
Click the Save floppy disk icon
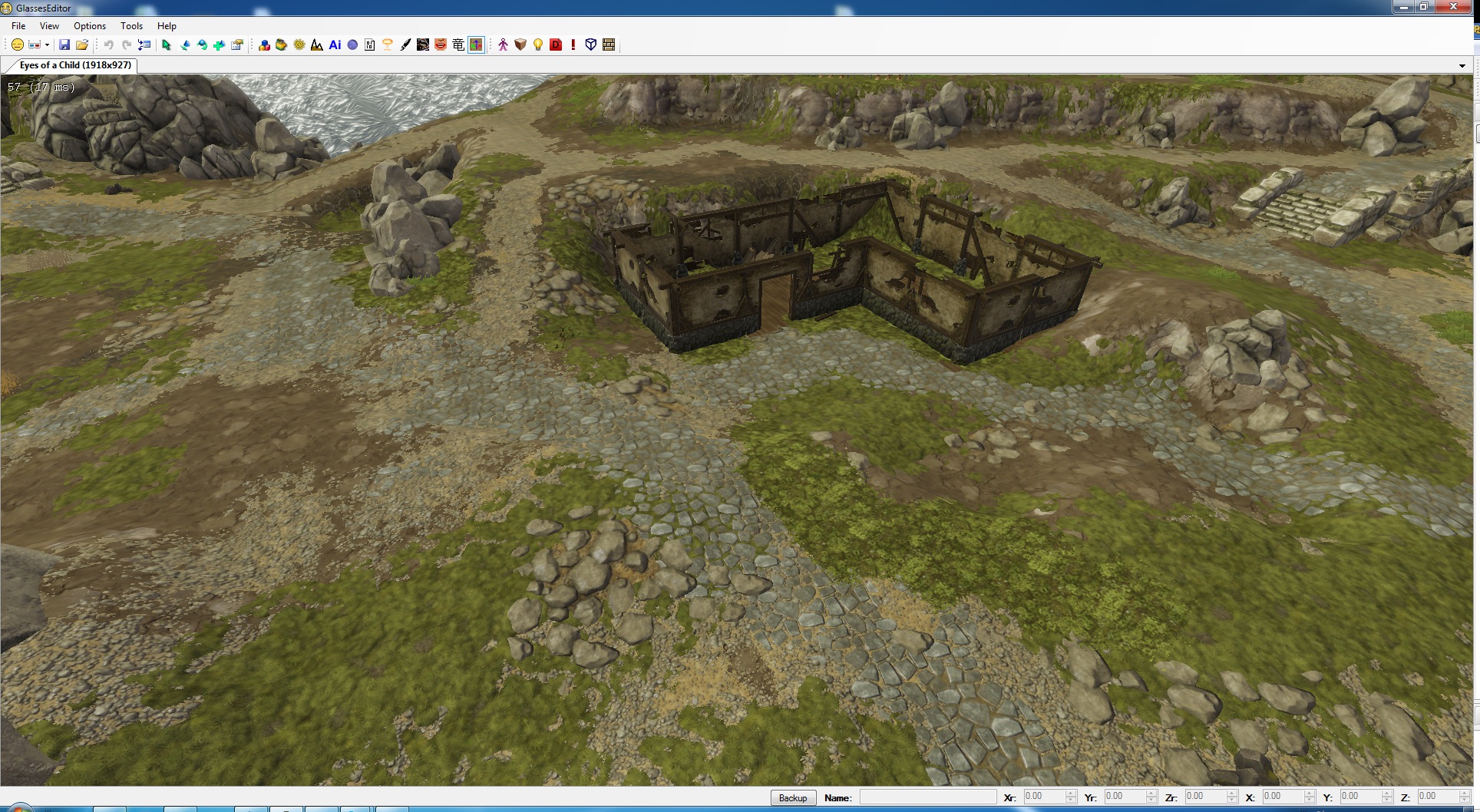[64, 45]
